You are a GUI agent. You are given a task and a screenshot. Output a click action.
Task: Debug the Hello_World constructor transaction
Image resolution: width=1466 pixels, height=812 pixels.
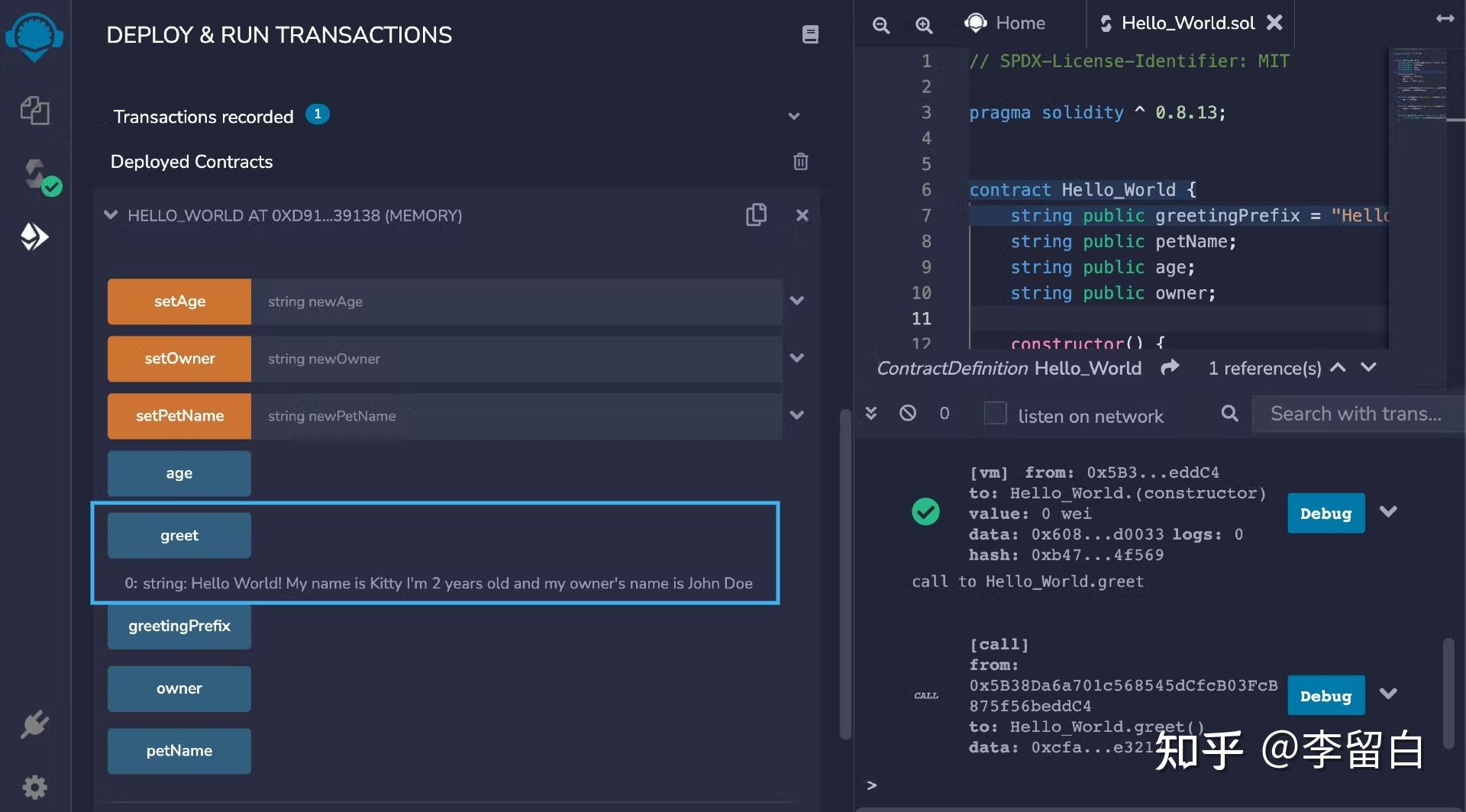[x=1326, y=514]
